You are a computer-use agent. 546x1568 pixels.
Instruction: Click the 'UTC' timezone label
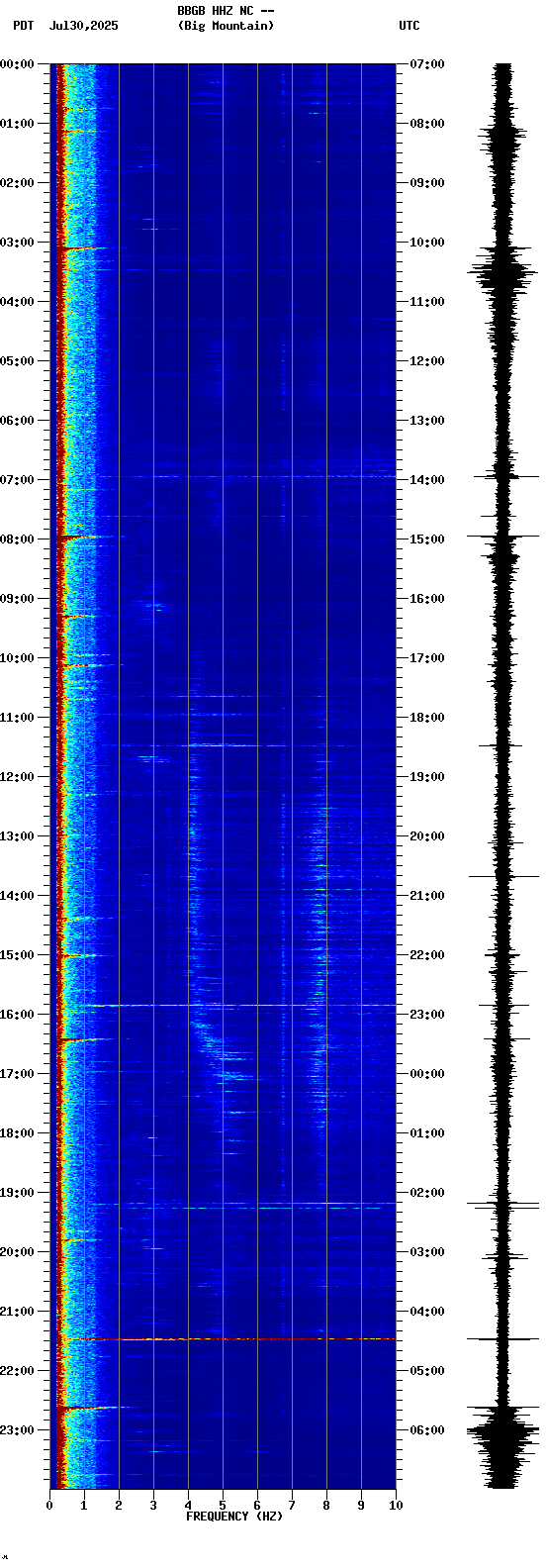[409, 26]
